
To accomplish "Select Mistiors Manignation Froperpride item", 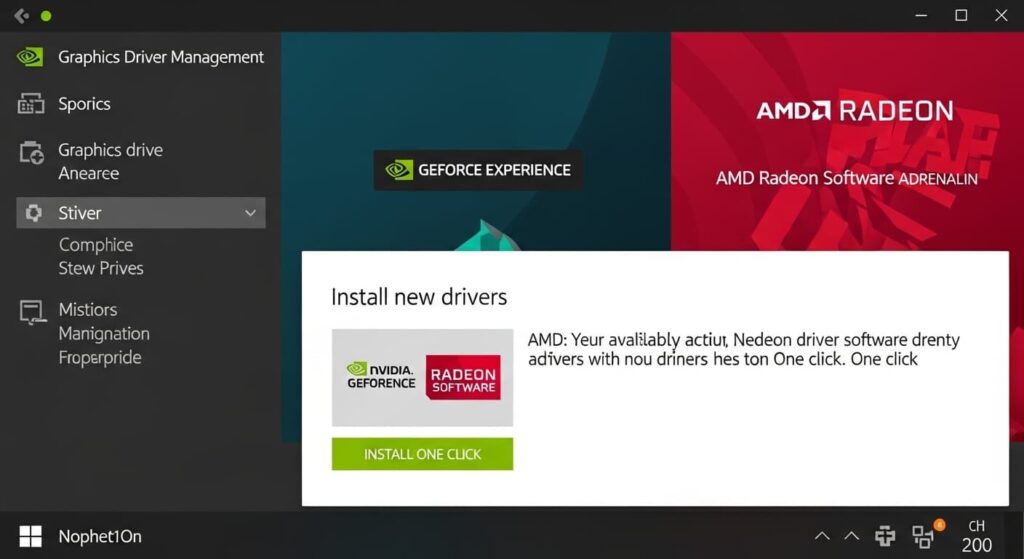I will (x=104, y=333).
